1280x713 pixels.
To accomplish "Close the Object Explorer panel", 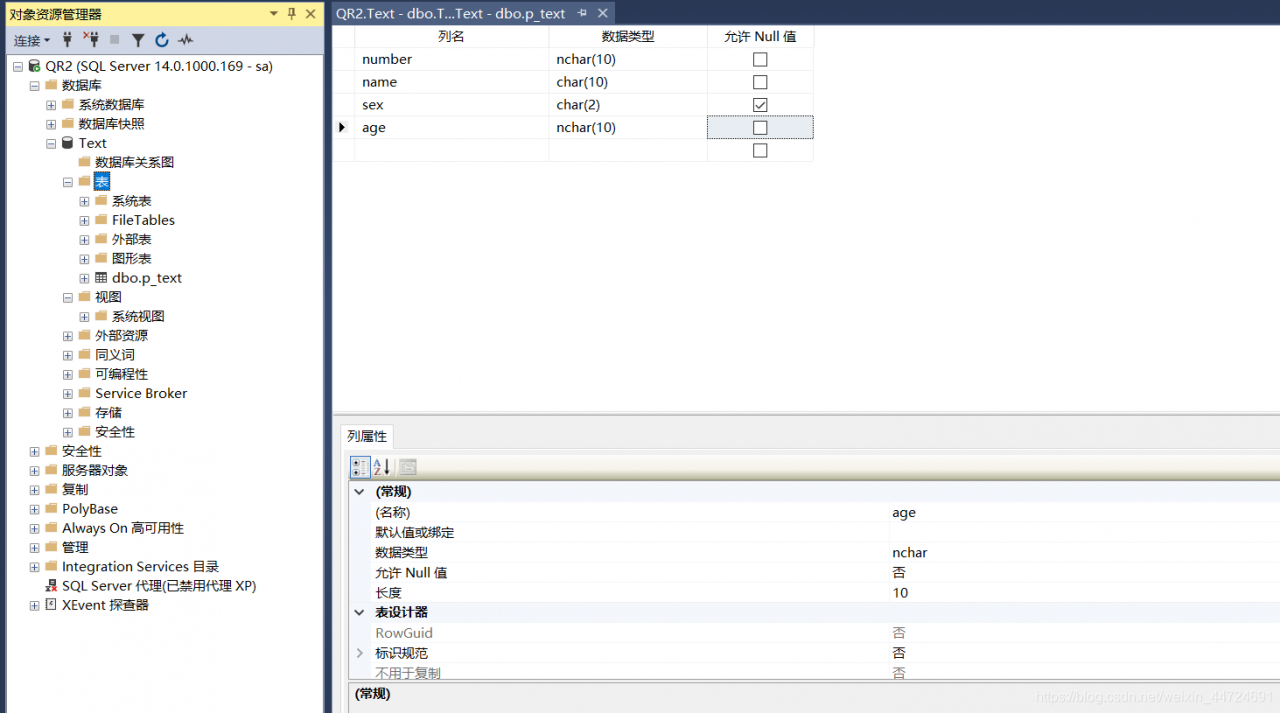I will (311, 14).
